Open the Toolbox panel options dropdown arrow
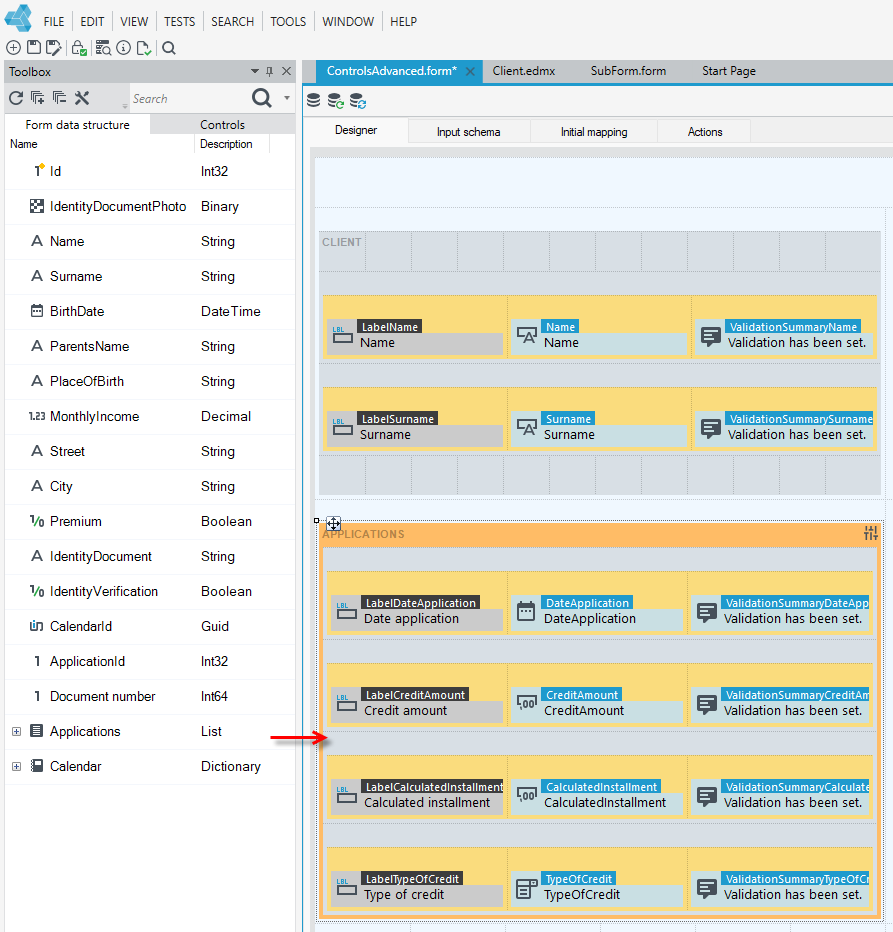The image size is (893, 932). point(254,71)
